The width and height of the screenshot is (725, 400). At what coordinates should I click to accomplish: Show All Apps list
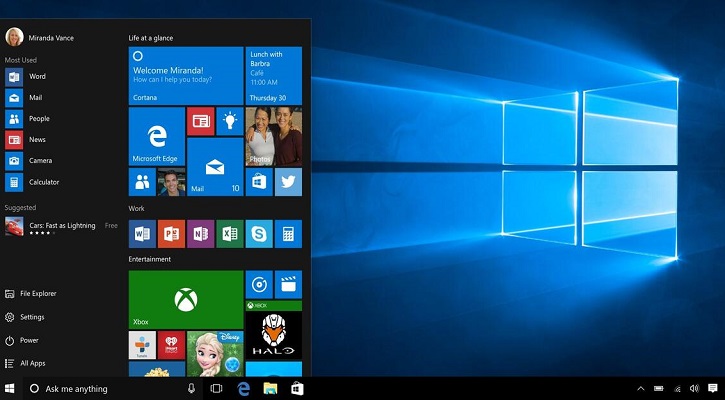(x=25, y=363)
